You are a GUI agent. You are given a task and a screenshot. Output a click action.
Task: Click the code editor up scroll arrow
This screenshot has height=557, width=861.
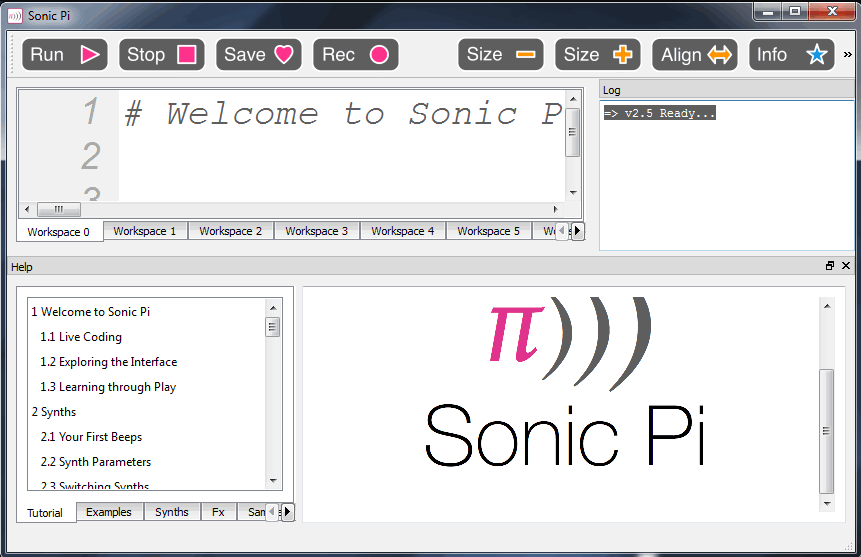pyautogui.click(x=573, y=99)
